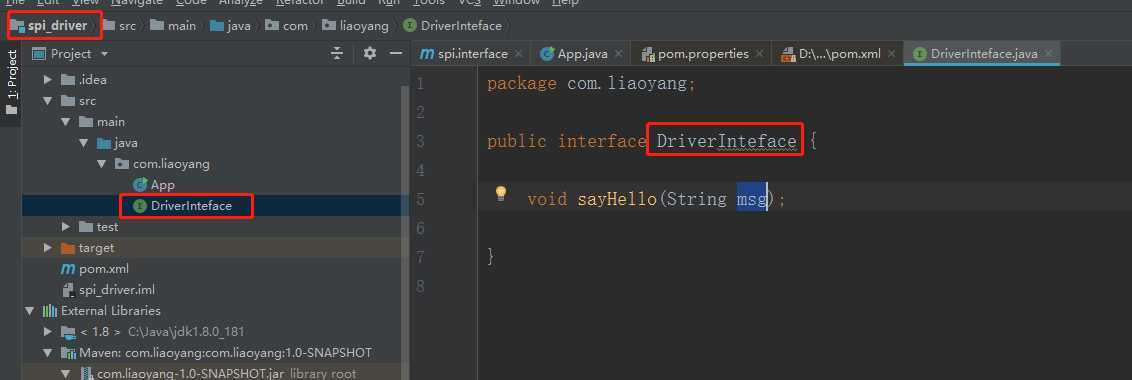The height and width of the screenshot is (380, 1132).
Task: Click the External Libraries bar-chart icon
Action: (x=50, y=311)
